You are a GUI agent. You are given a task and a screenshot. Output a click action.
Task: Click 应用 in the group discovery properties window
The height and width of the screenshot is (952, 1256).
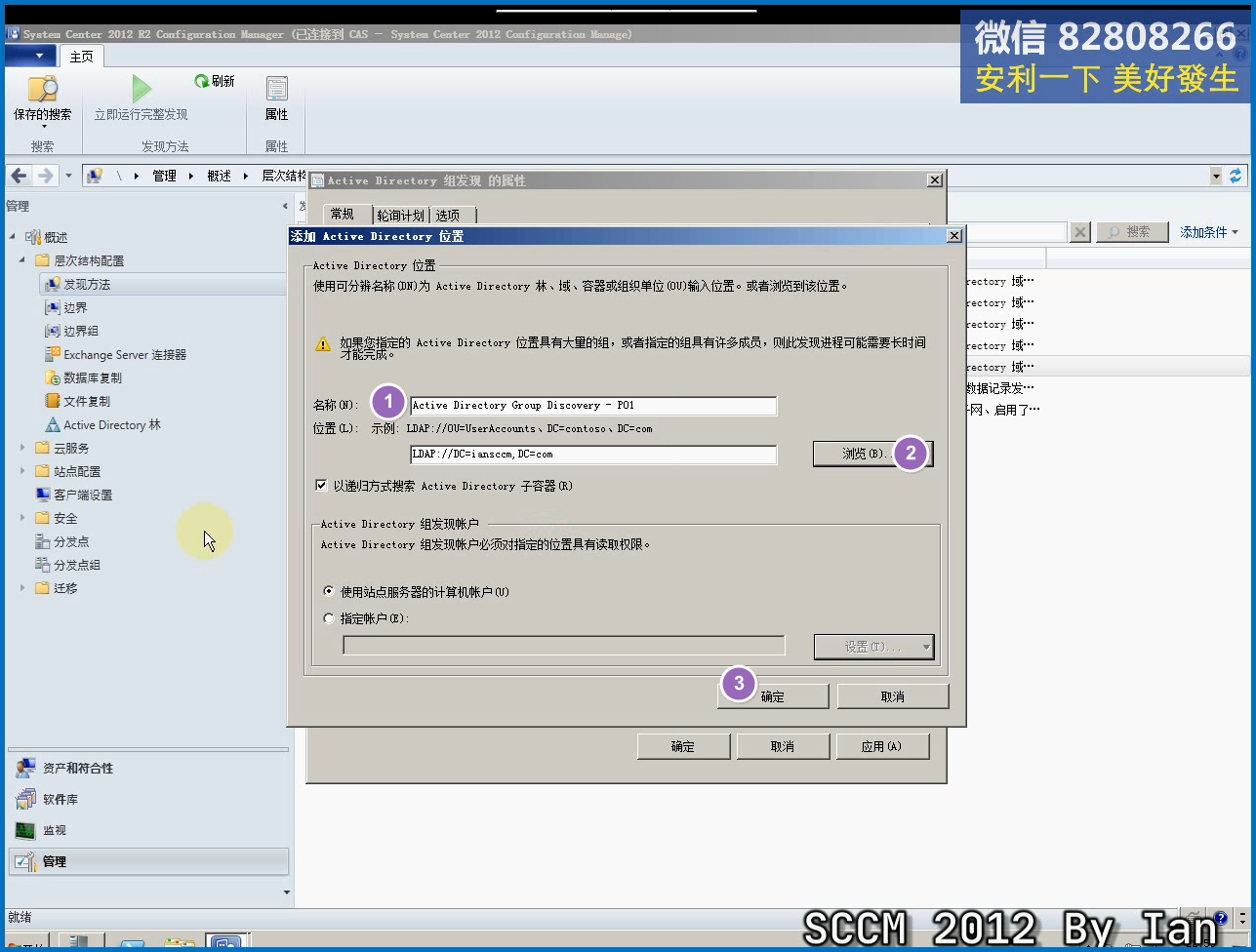[882, 746]
